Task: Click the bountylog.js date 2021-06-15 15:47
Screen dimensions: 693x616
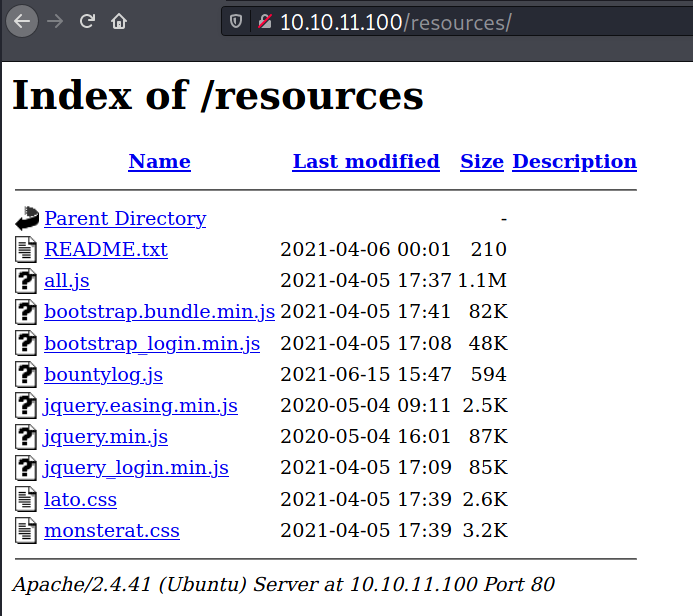Action: [366, 374]
